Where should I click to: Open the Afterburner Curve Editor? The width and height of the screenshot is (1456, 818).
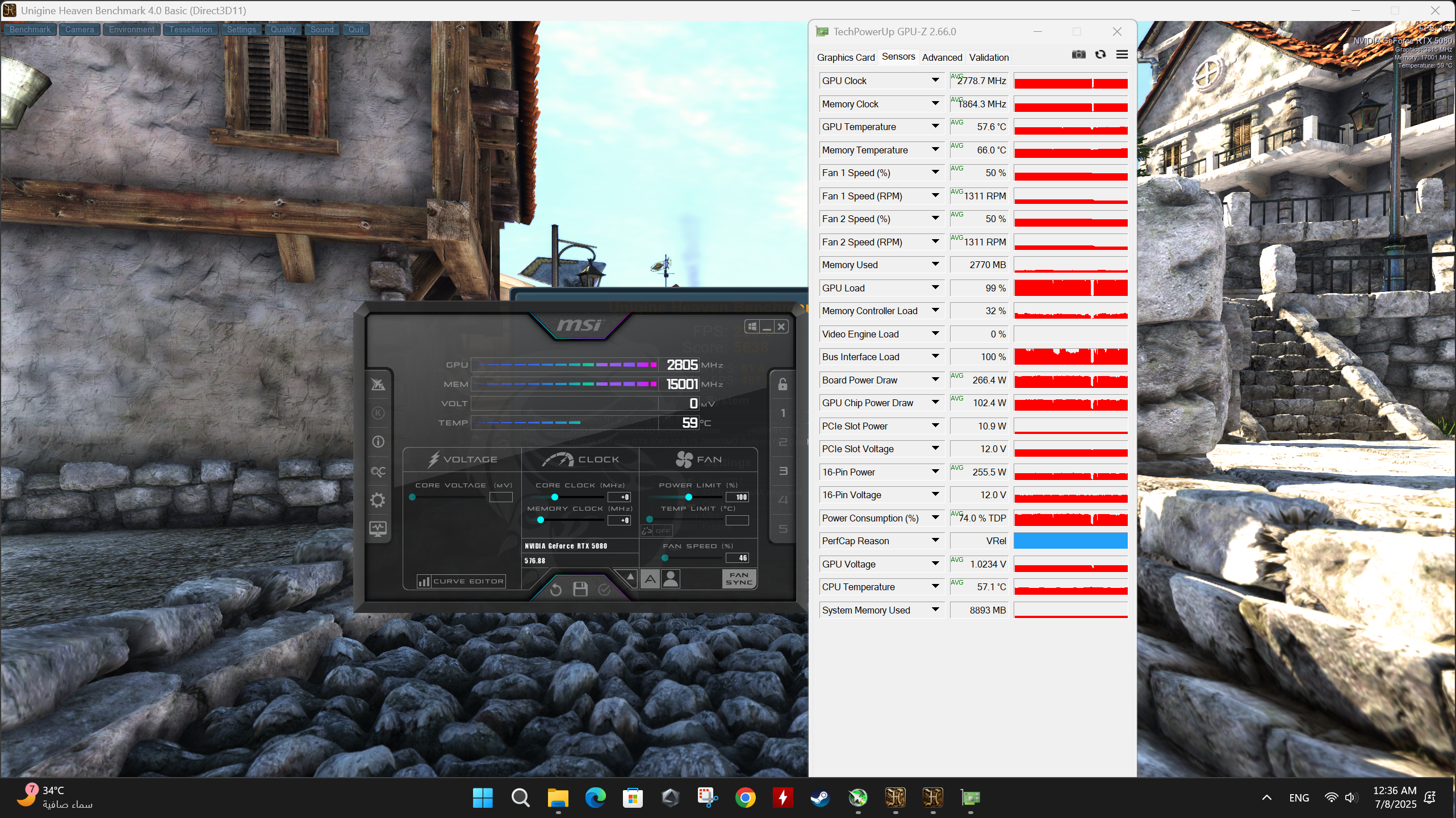pos(461,581)
